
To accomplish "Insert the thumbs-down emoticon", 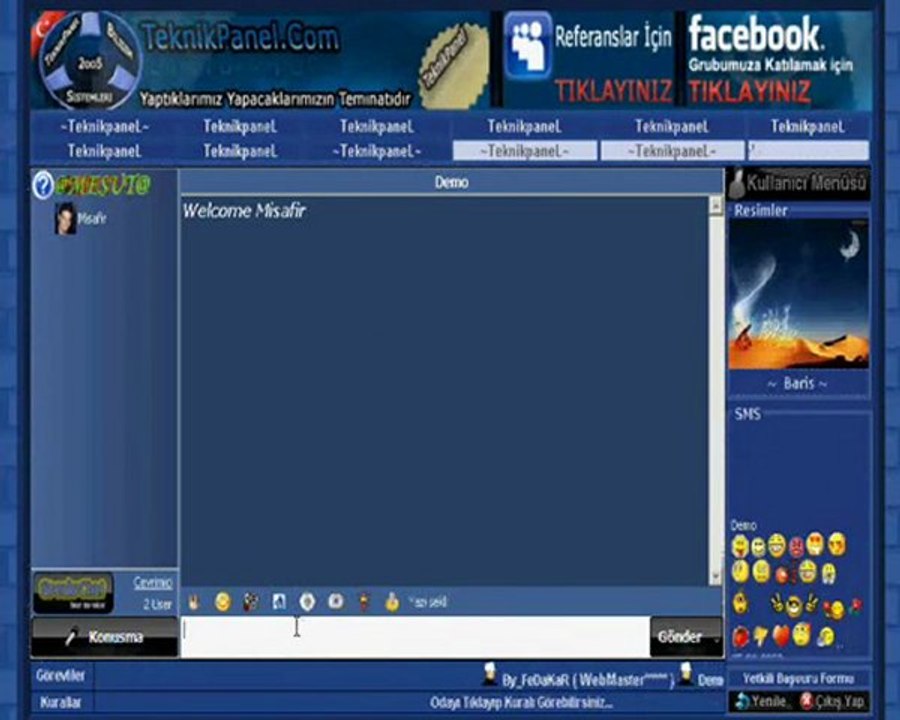I will point(760,636).
